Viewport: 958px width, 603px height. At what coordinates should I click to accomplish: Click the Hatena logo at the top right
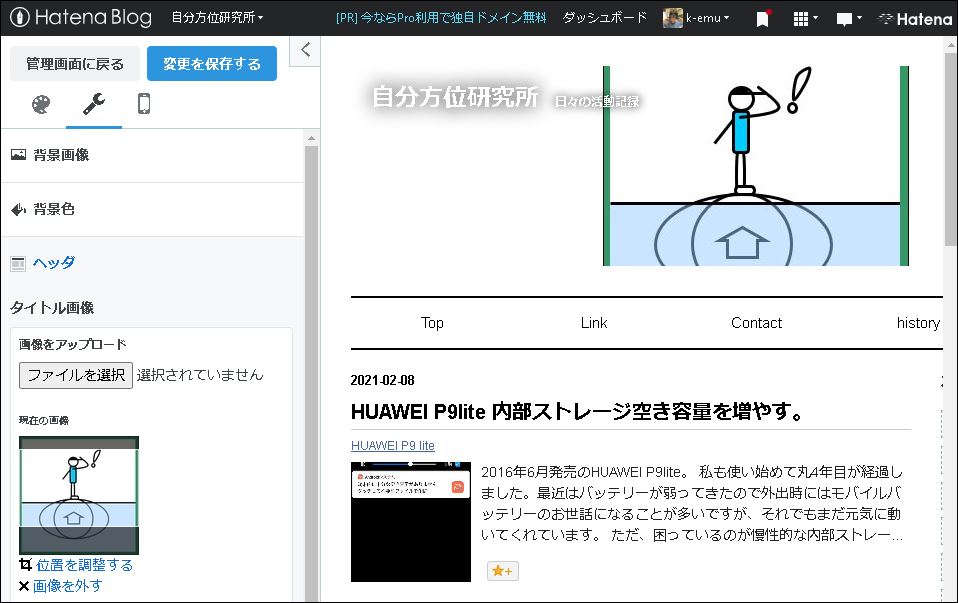tap(914, 19)
